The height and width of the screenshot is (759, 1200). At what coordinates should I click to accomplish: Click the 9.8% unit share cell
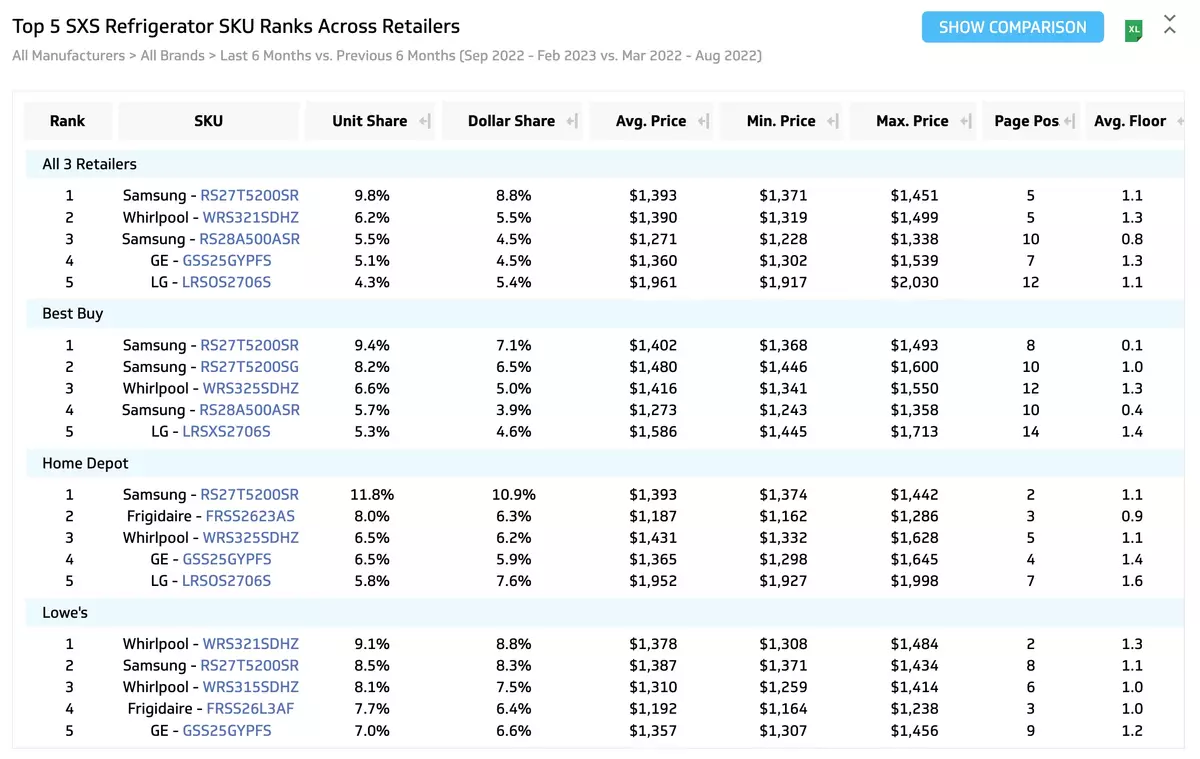click(x=372, y=196)
